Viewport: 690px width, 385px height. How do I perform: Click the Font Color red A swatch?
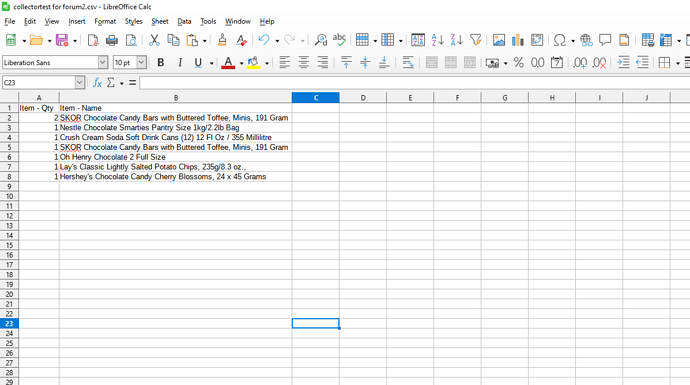point(228,62)
